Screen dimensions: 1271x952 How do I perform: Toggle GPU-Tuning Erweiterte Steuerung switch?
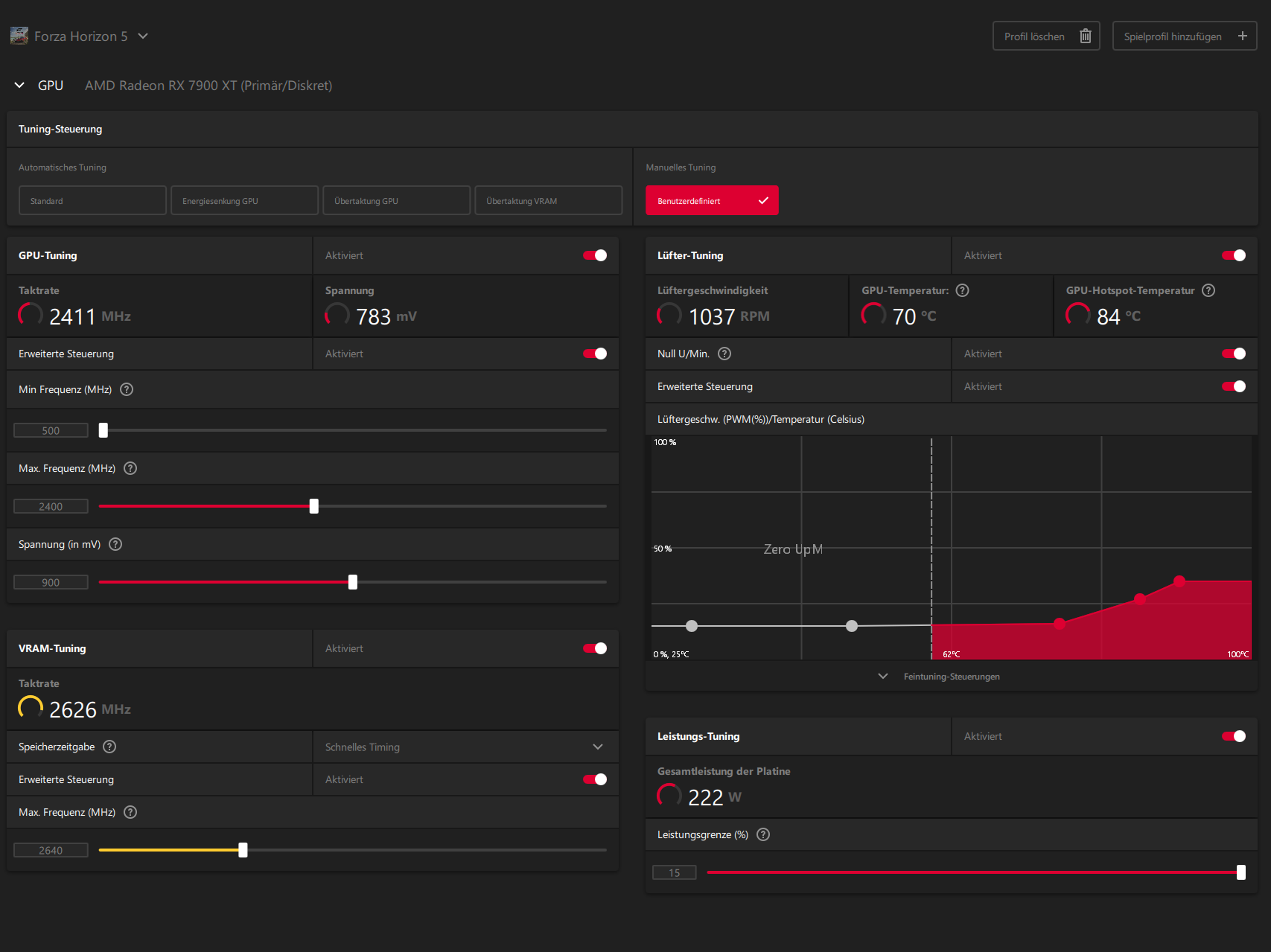595,354
